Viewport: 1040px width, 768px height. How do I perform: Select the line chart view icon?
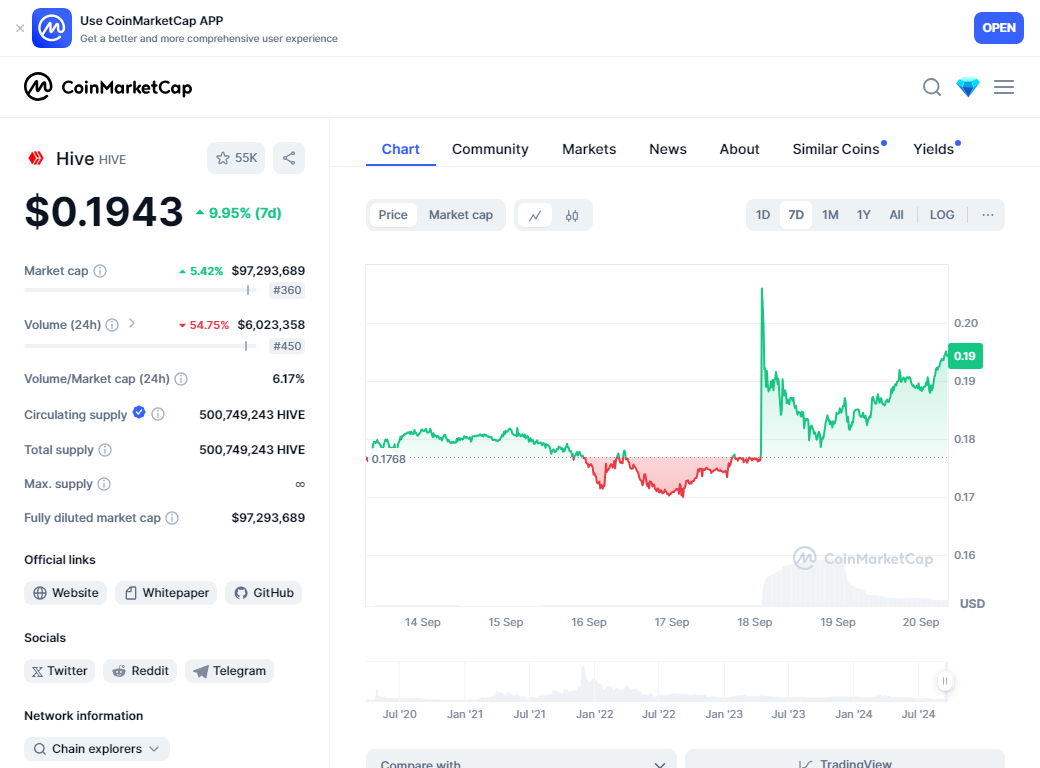click(x=535, y=215)
